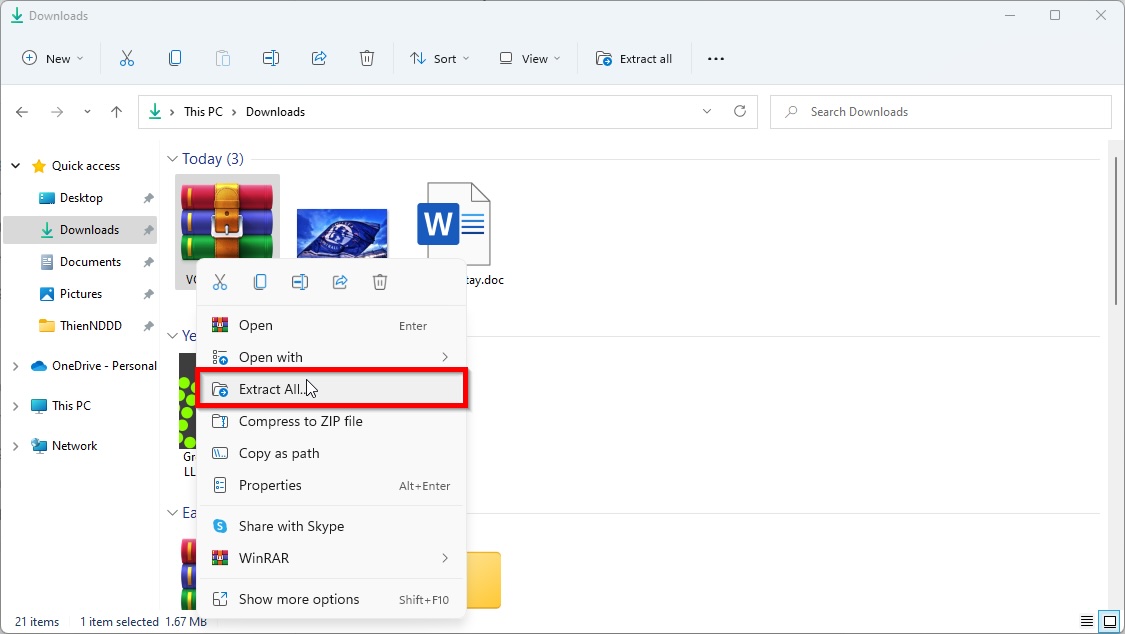Click the Search Downloads field
The width and height of the screenshot is (1125, 634).
tap(941, 112)
